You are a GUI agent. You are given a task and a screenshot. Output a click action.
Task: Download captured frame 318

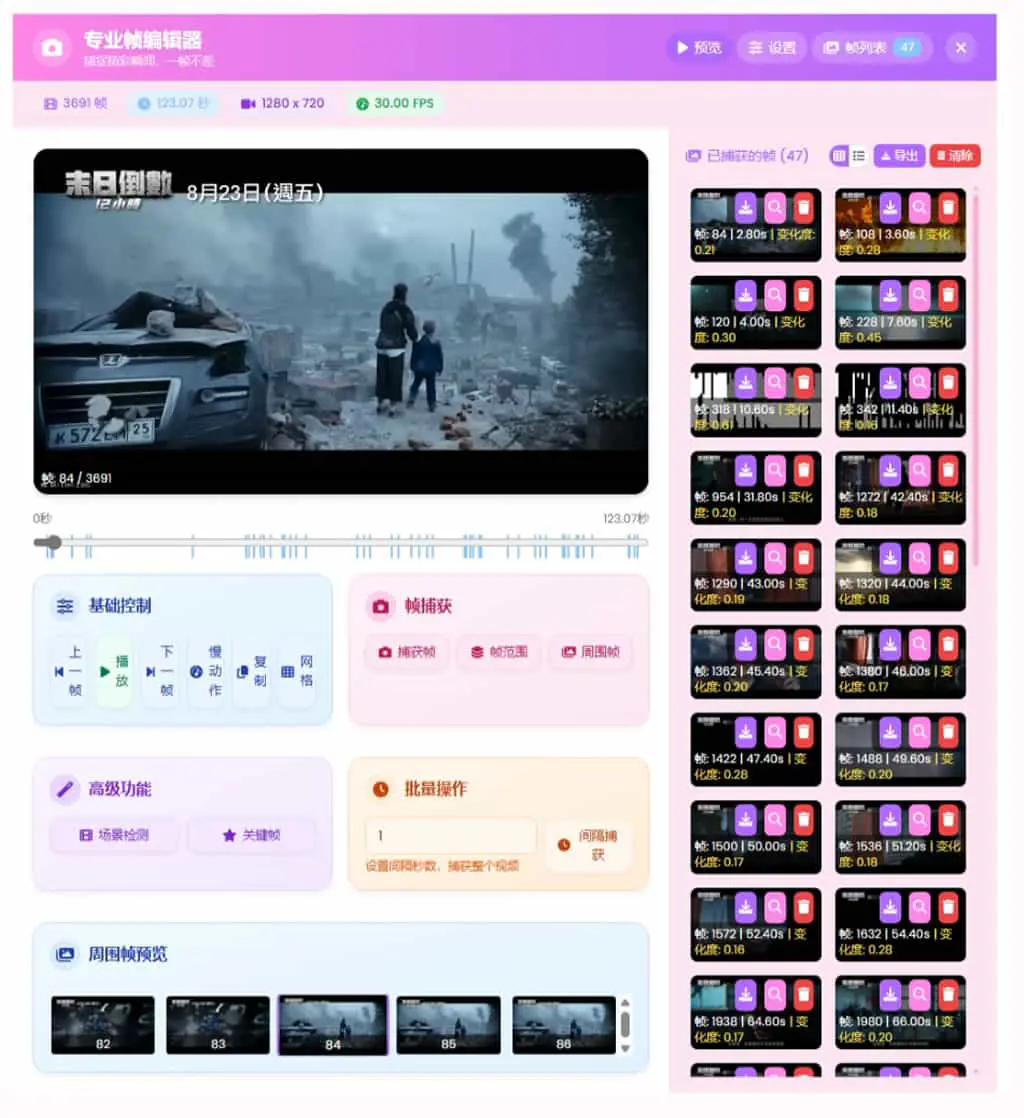point(745,383)
